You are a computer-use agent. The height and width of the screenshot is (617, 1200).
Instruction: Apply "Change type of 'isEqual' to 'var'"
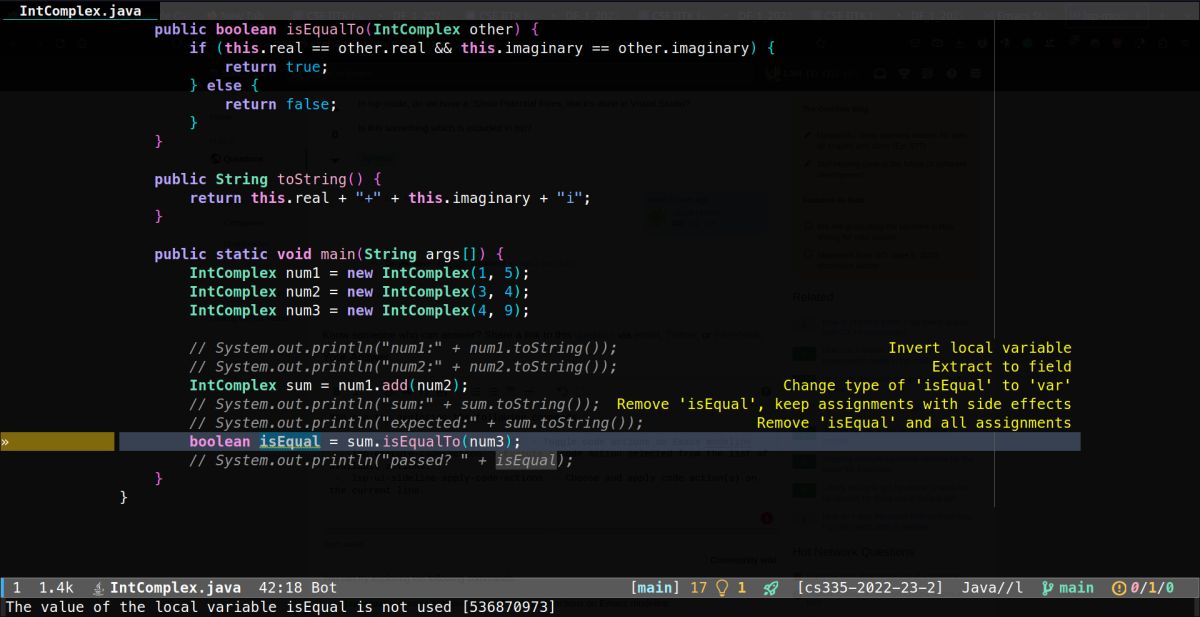coord(927,385)
